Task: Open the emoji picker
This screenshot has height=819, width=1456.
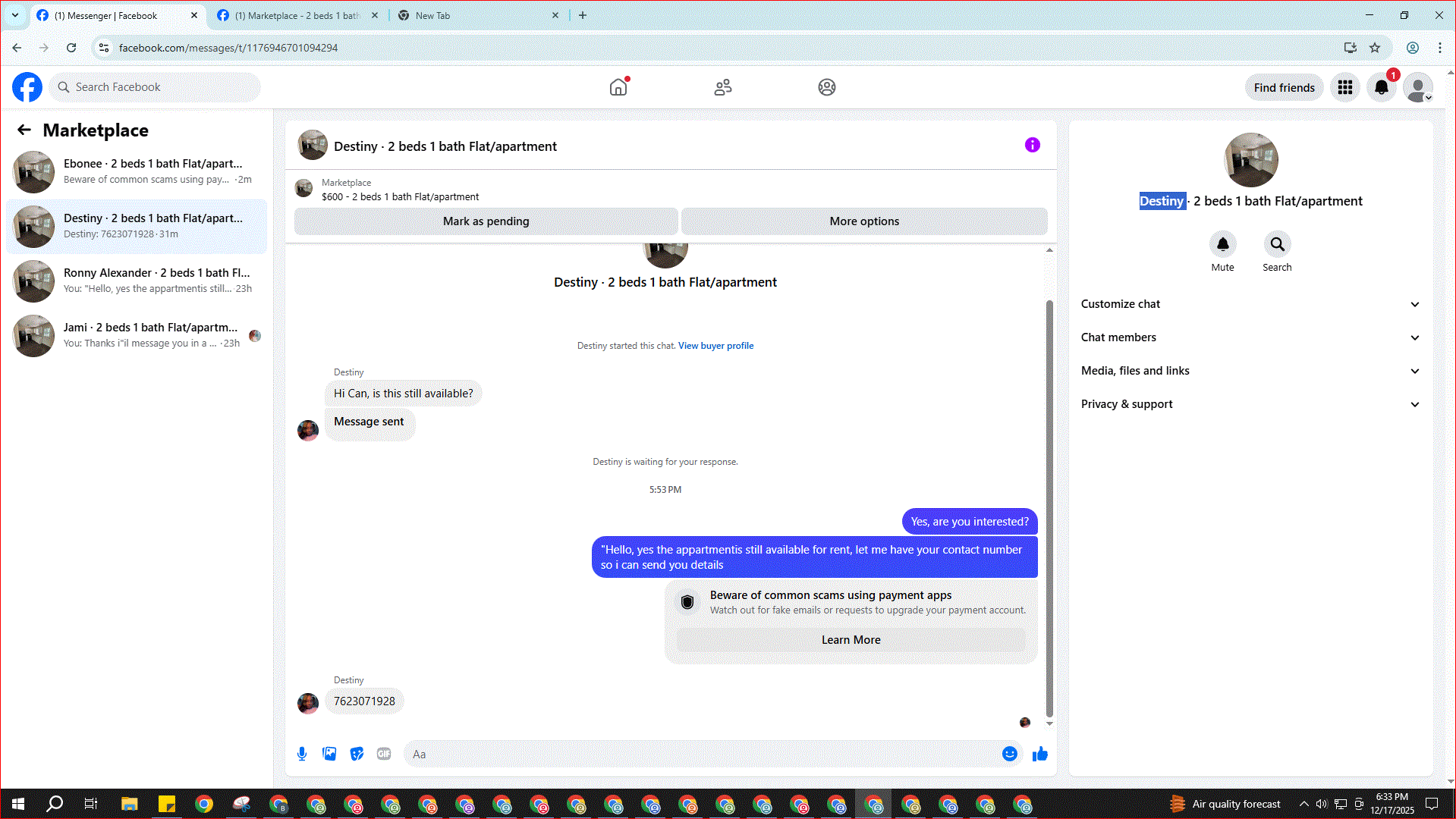Action: pos(1010,754)
